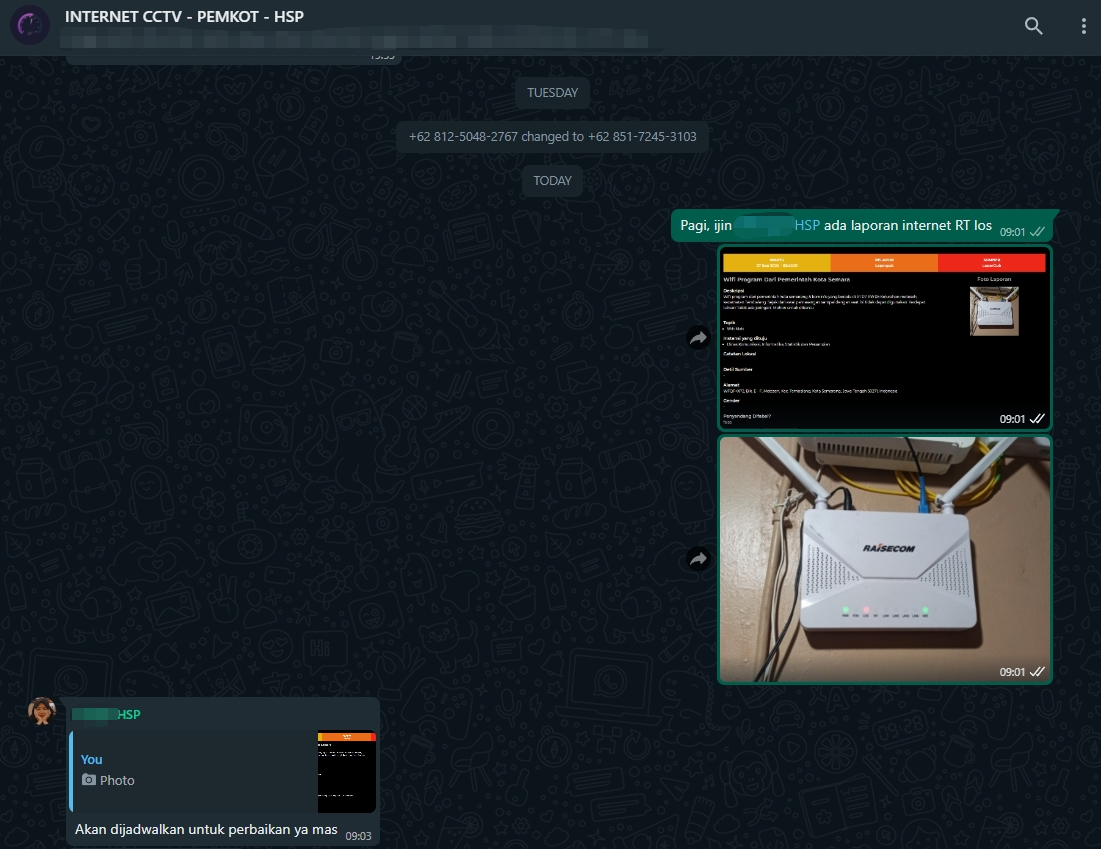Click the HSP mention in sent message
The height and width of the screenshot is (849, 1101).
tap(807, 225)
